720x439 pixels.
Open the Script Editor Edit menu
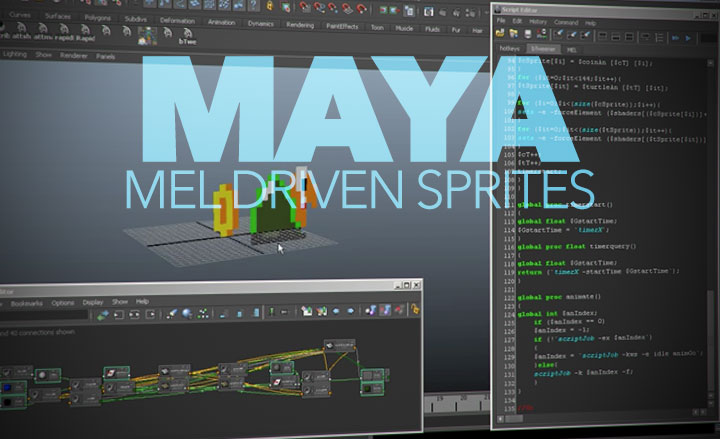[x=517, y=21]
